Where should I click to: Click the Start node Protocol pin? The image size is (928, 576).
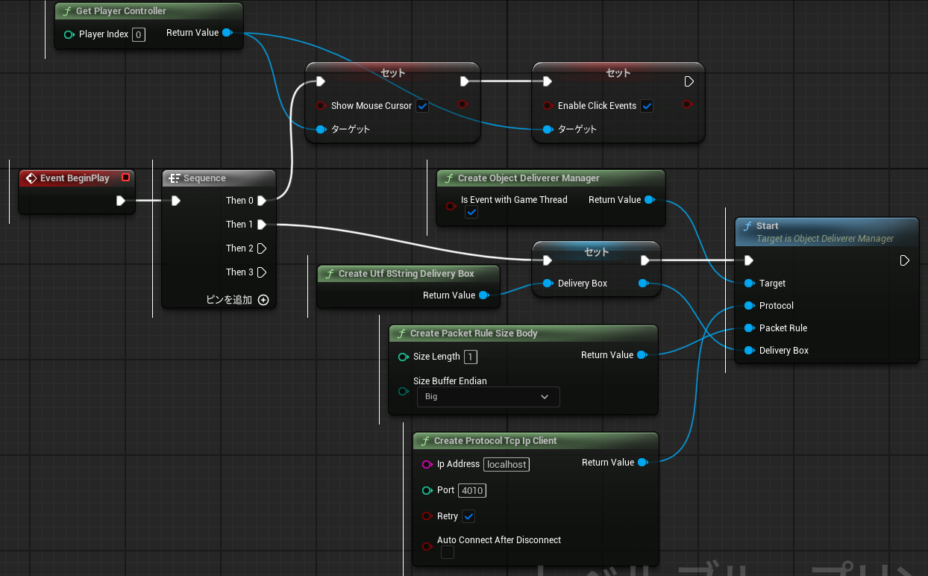749,305
